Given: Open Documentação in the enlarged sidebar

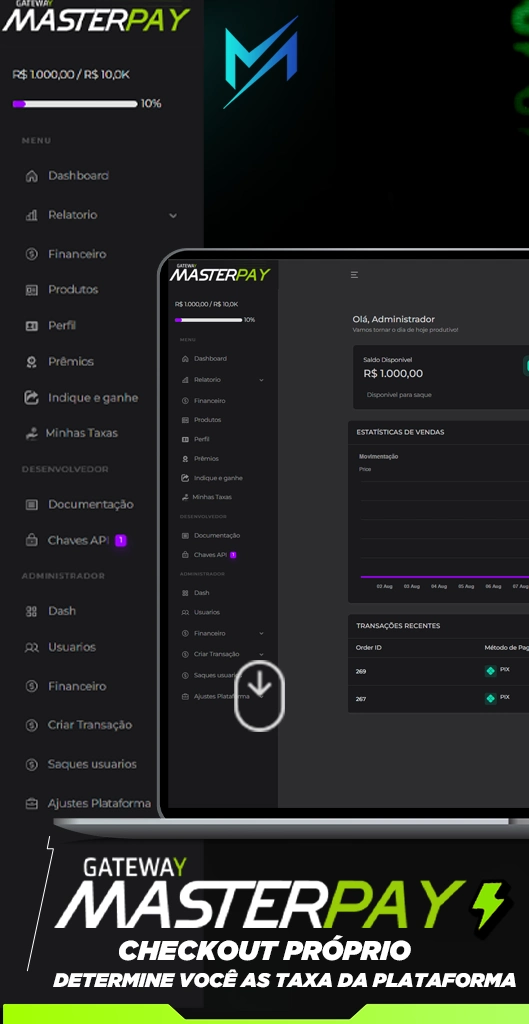Looking at the screenshot, I should coord(79,505).
